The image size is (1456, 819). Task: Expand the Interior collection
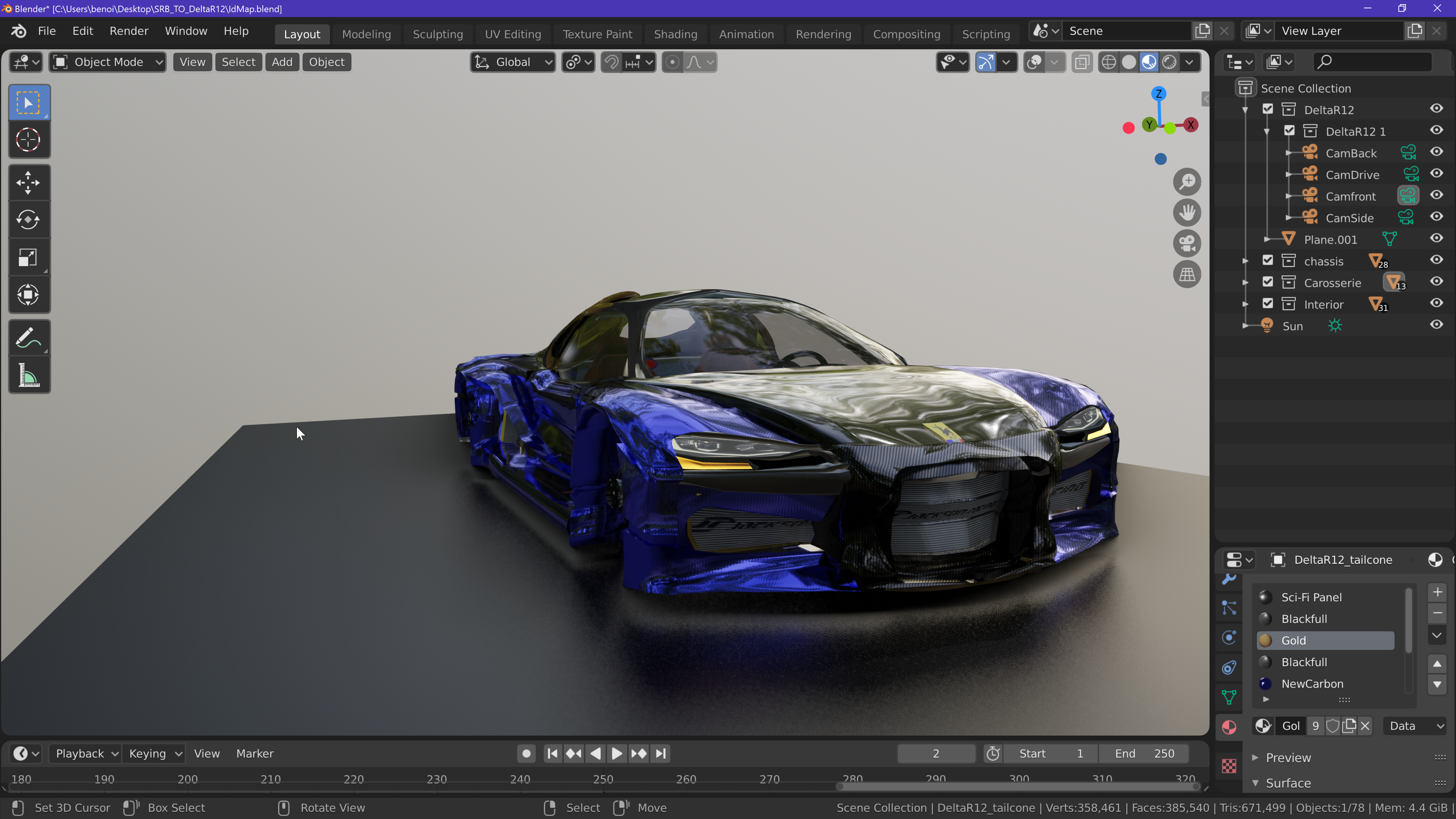click(1245, 304)
